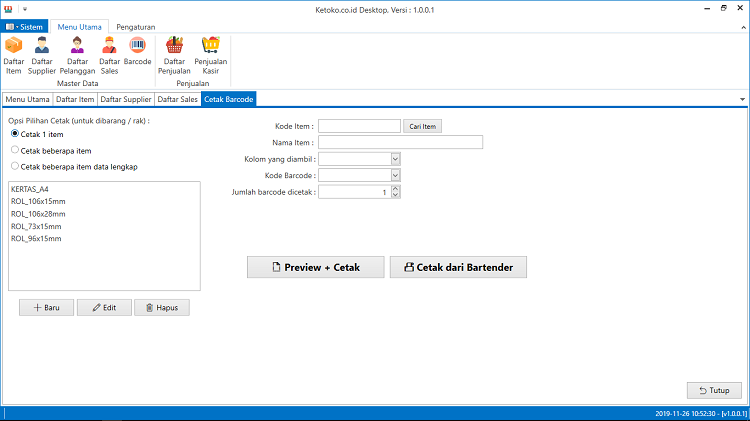
Task: Restore down the application window
Action: [724, 9]
